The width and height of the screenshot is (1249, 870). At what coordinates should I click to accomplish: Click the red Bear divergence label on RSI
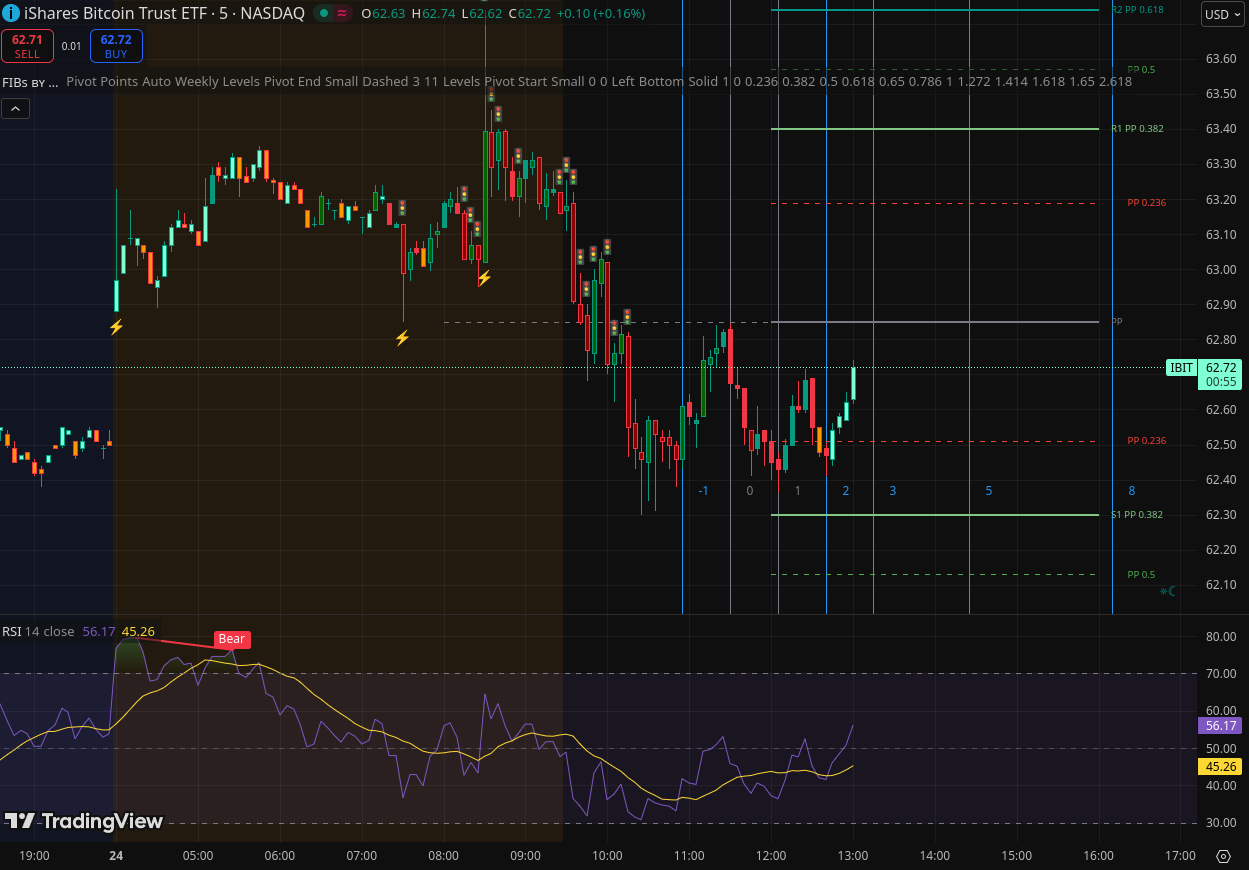click(x=231, y=639)
